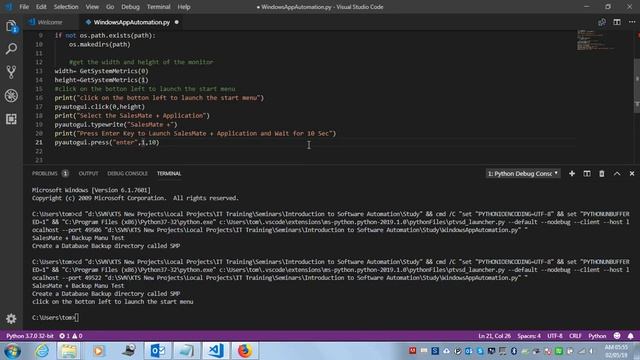Close the terminal panel

click(632, 173)
